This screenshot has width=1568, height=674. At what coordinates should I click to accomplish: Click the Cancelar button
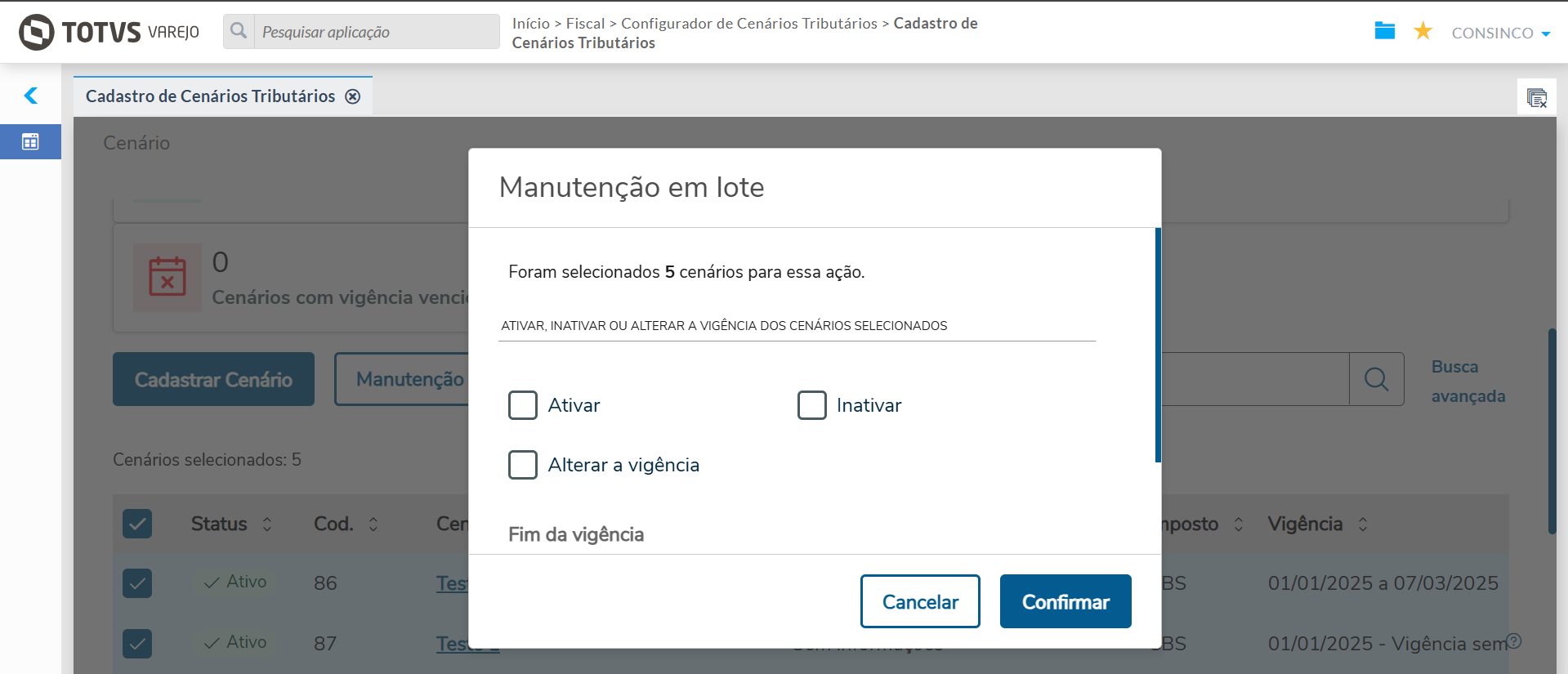click(x=919, y=601)
